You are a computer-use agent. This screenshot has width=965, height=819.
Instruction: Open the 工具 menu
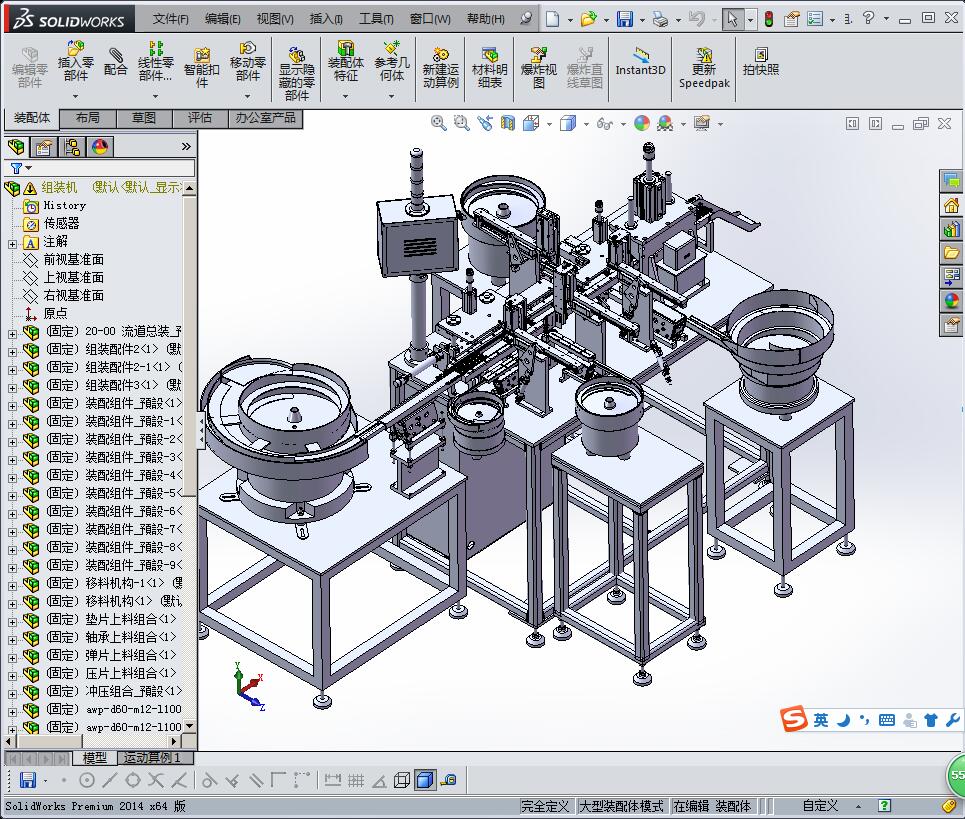click(376, 19)
